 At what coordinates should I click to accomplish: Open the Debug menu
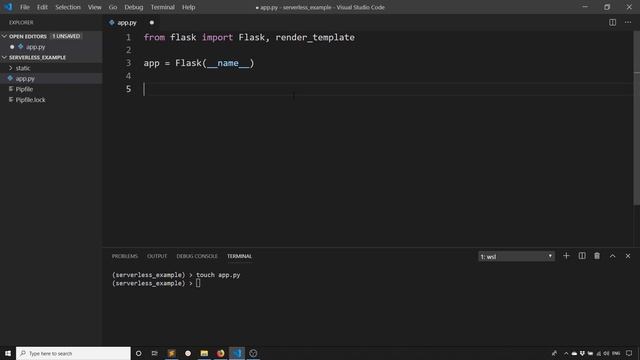coord(134,7)
